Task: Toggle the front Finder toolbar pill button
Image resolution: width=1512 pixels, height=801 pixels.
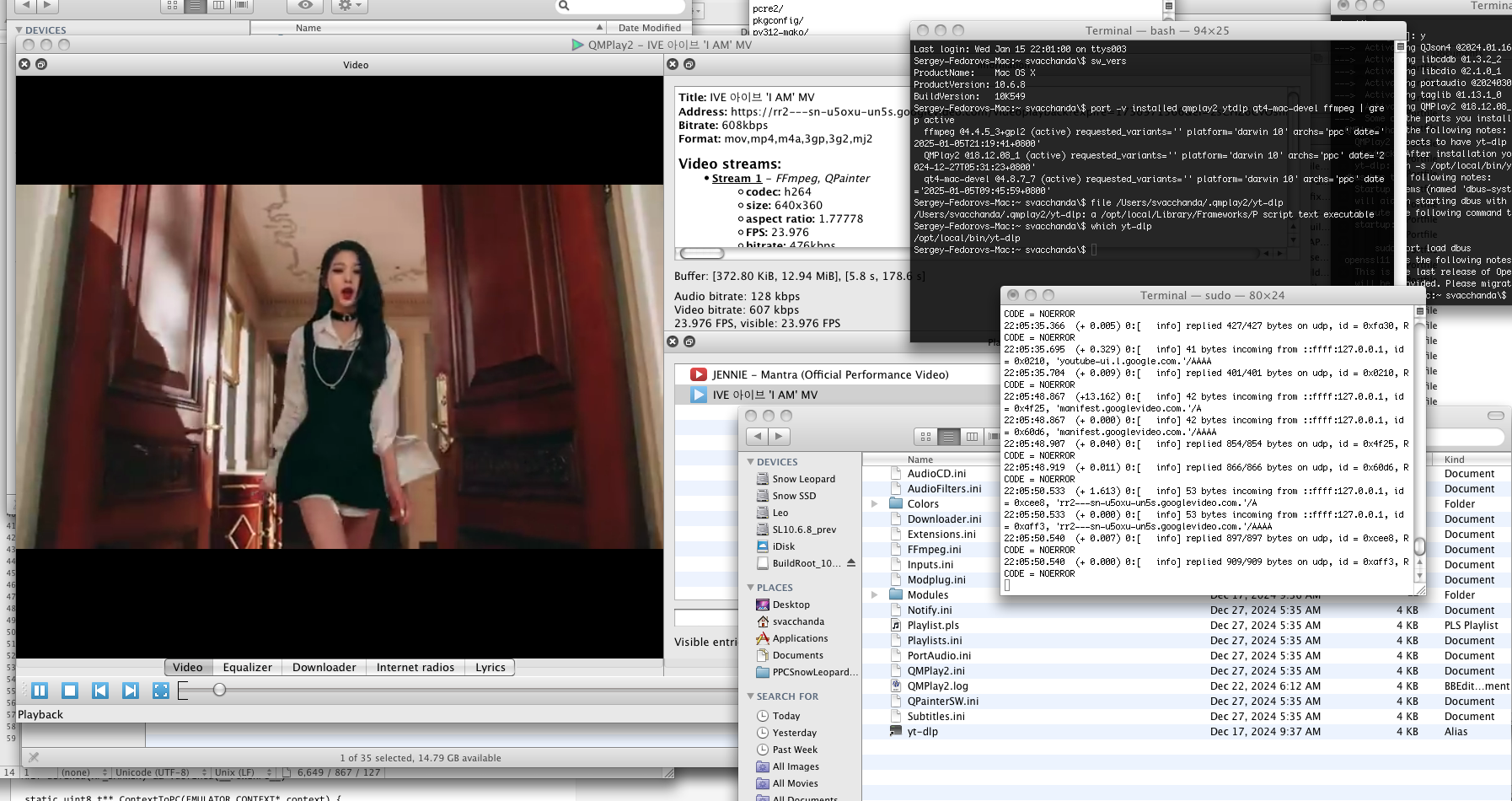Action: pos(1496,416)
